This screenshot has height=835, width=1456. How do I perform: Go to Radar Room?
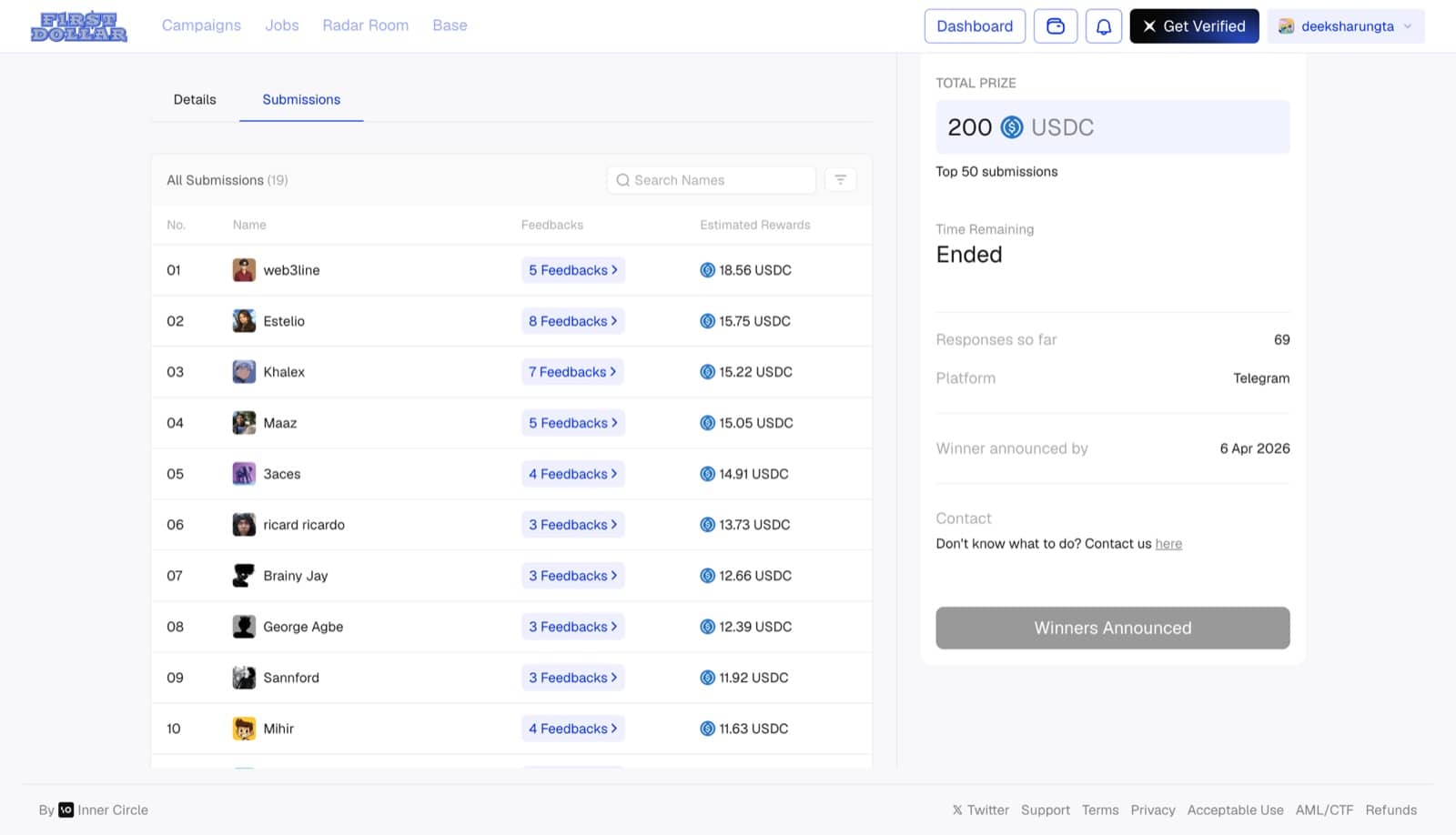tap(366, 25)
